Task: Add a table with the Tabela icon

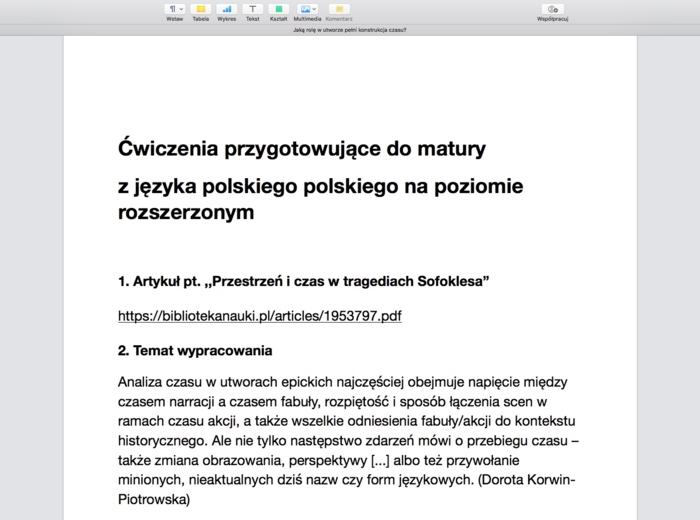Action: tap(201, 9)
